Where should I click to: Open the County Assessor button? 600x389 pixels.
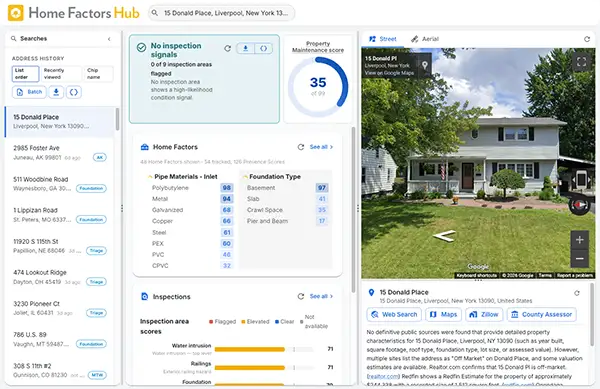point(542,314)
